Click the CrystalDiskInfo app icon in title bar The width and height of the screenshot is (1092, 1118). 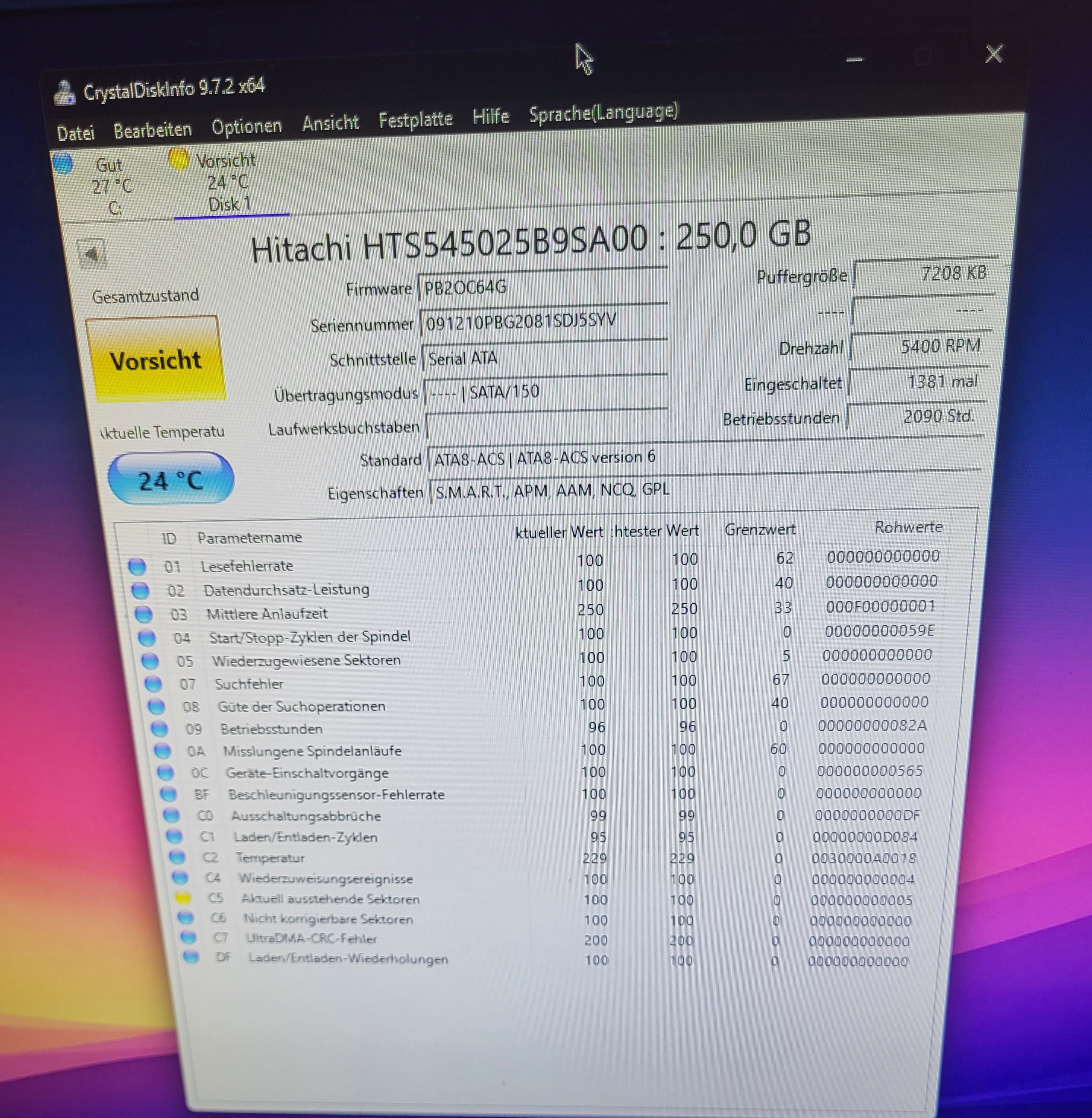(x=64, y=93)
